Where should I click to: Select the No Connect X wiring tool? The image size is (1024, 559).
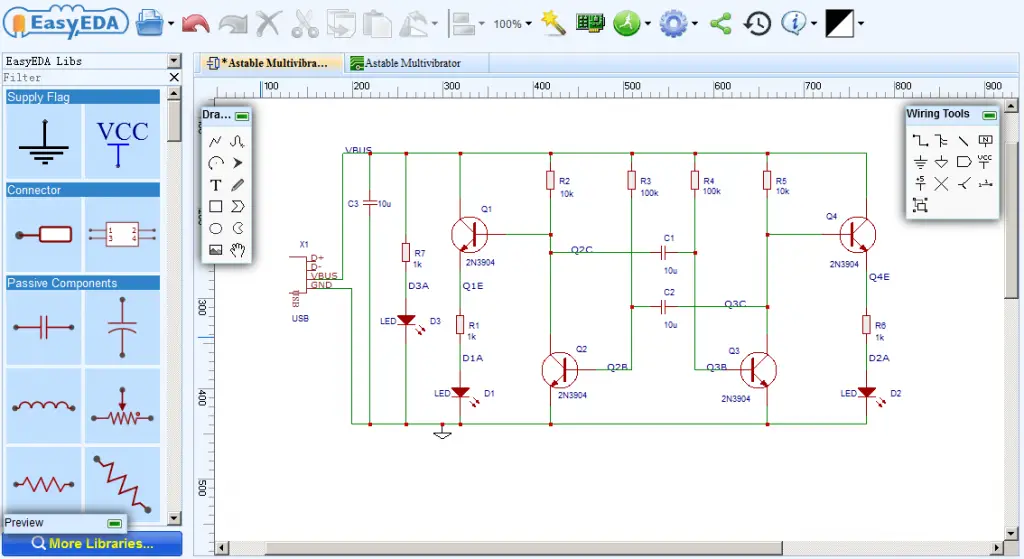941,184
